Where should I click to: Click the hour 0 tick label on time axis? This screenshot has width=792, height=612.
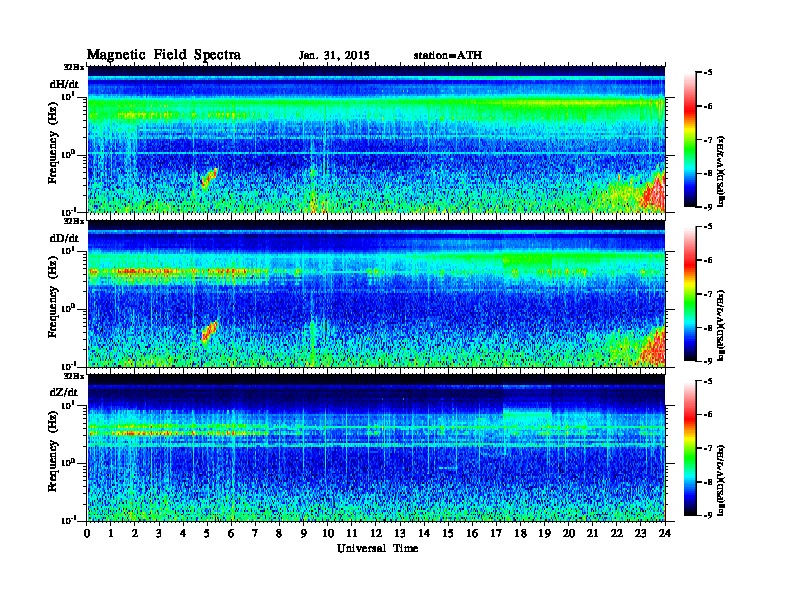point(87,533)
